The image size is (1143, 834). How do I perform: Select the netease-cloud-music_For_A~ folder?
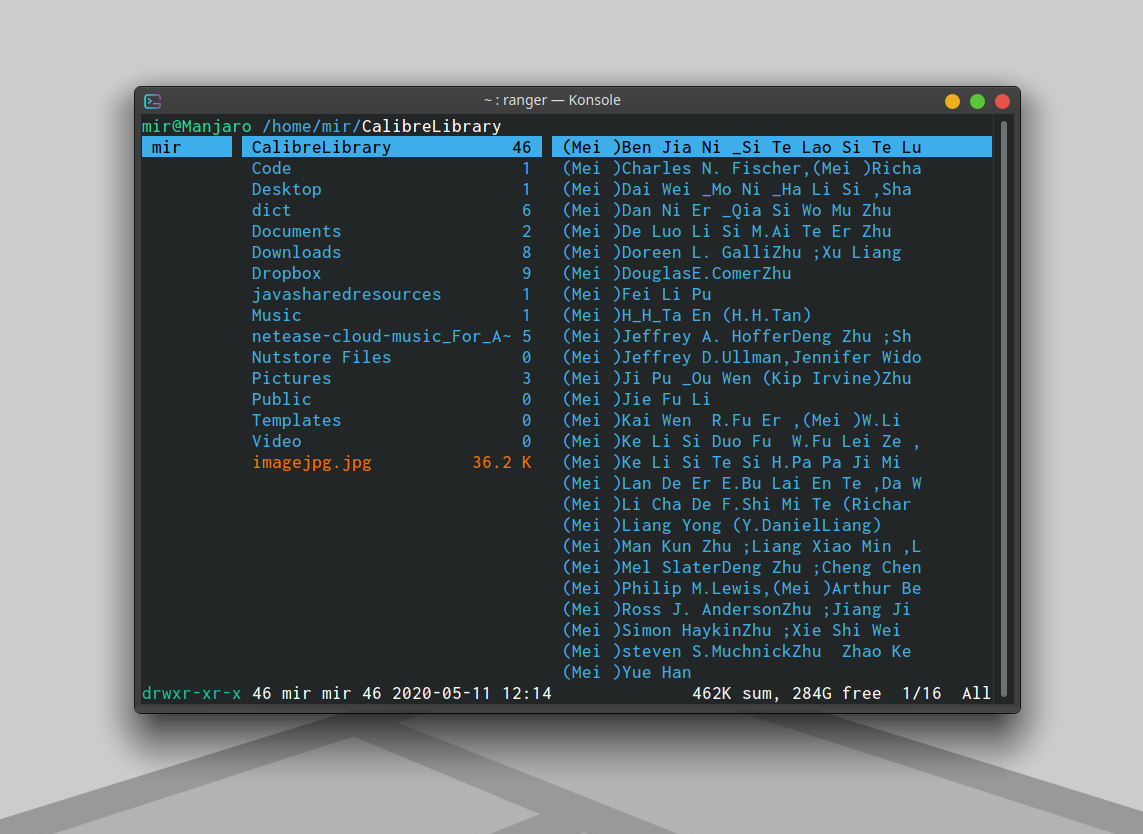(x=391, y=336)
